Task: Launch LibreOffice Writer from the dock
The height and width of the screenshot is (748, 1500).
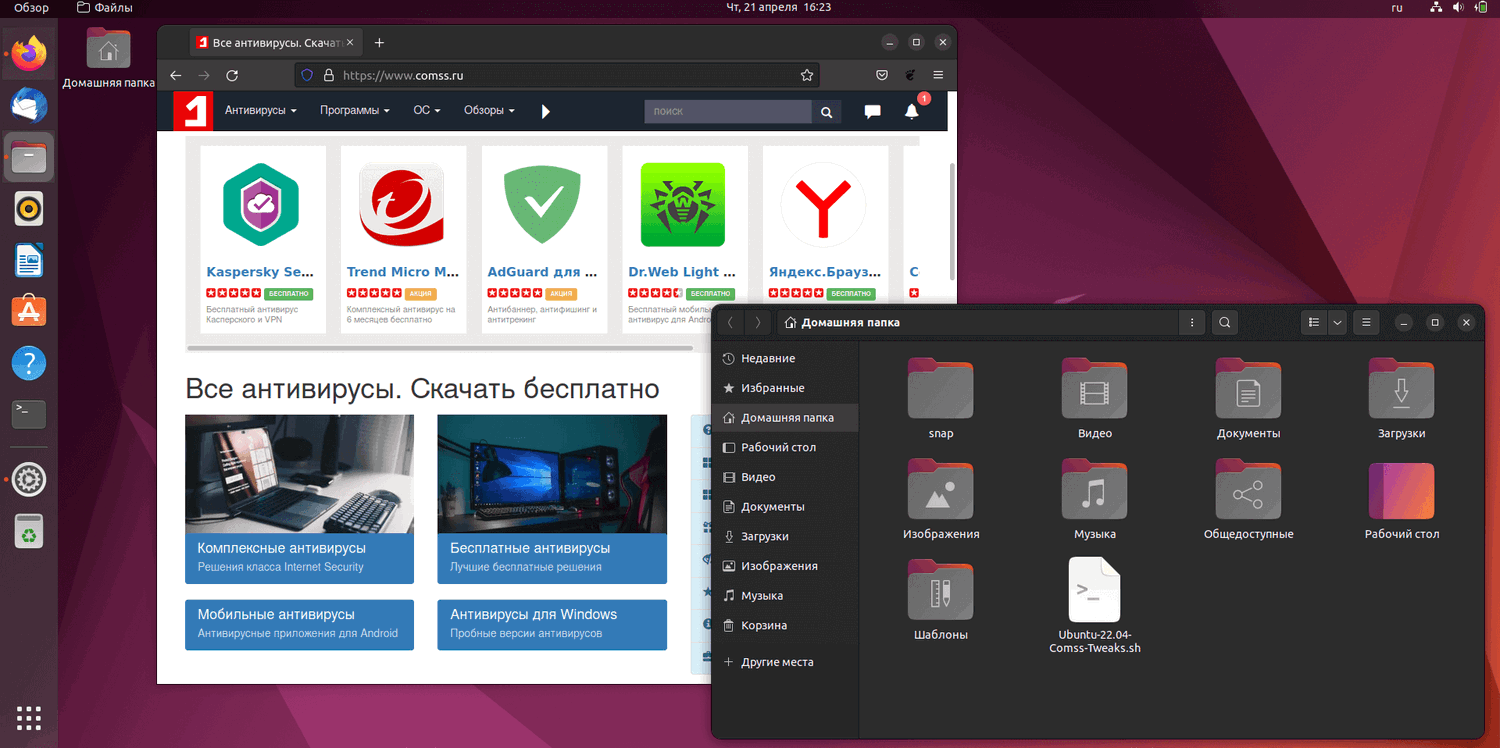Action: 29,261
